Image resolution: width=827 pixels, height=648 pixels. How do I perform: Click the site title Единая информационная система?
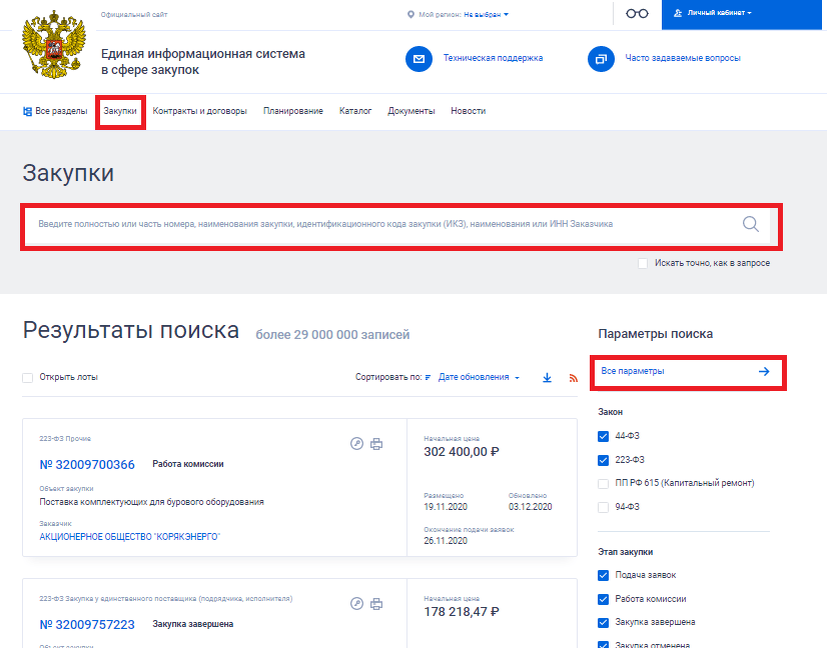pos(203,62)
